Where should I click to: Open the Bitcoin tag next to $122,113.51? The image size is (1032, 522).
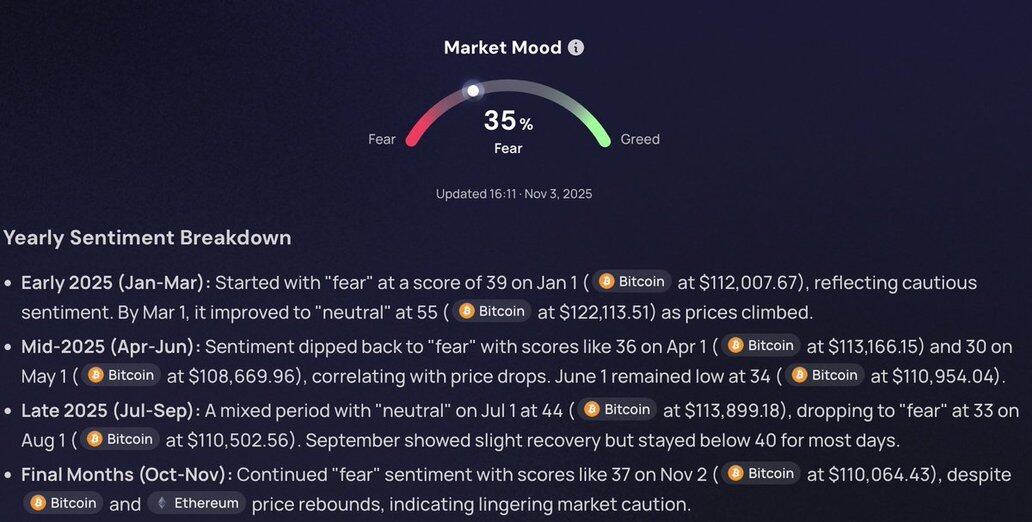(x=492, y=311)
